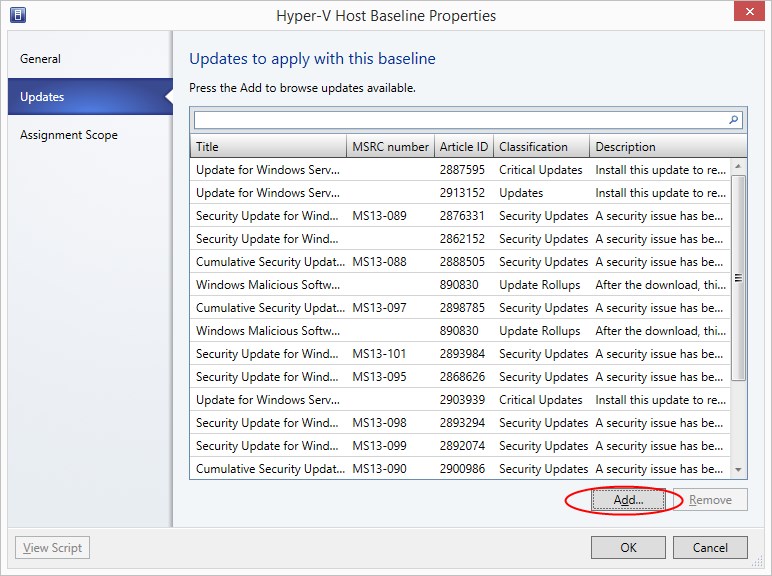Image resolution: width=772 pixels, height=576 pixels.
Task: Click the Updates classification cell for 2913152
Action: coord(521,192)
